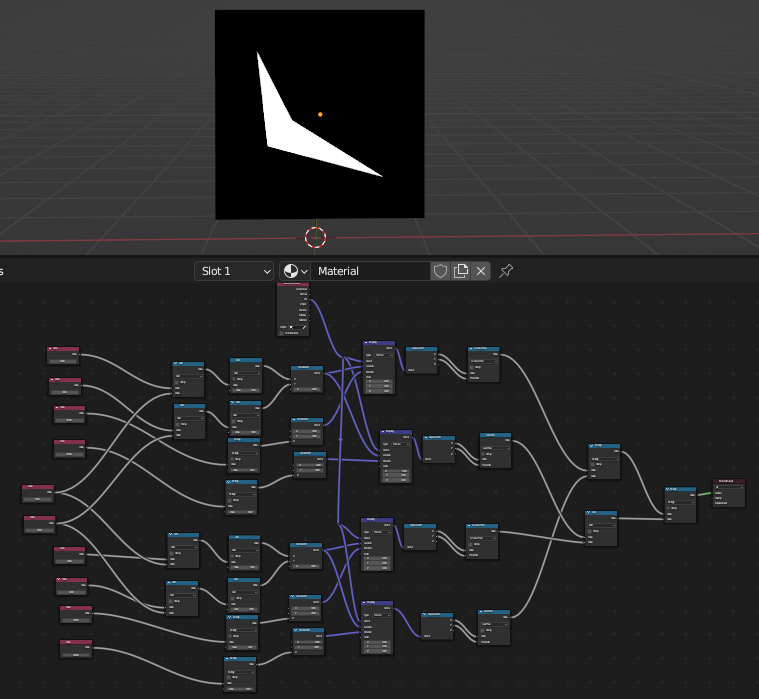Collapse the node feeding Material Output
Image resolution: width=759 pixels, height=699 pixels.
pyautogui.click(x=669, y=490)
